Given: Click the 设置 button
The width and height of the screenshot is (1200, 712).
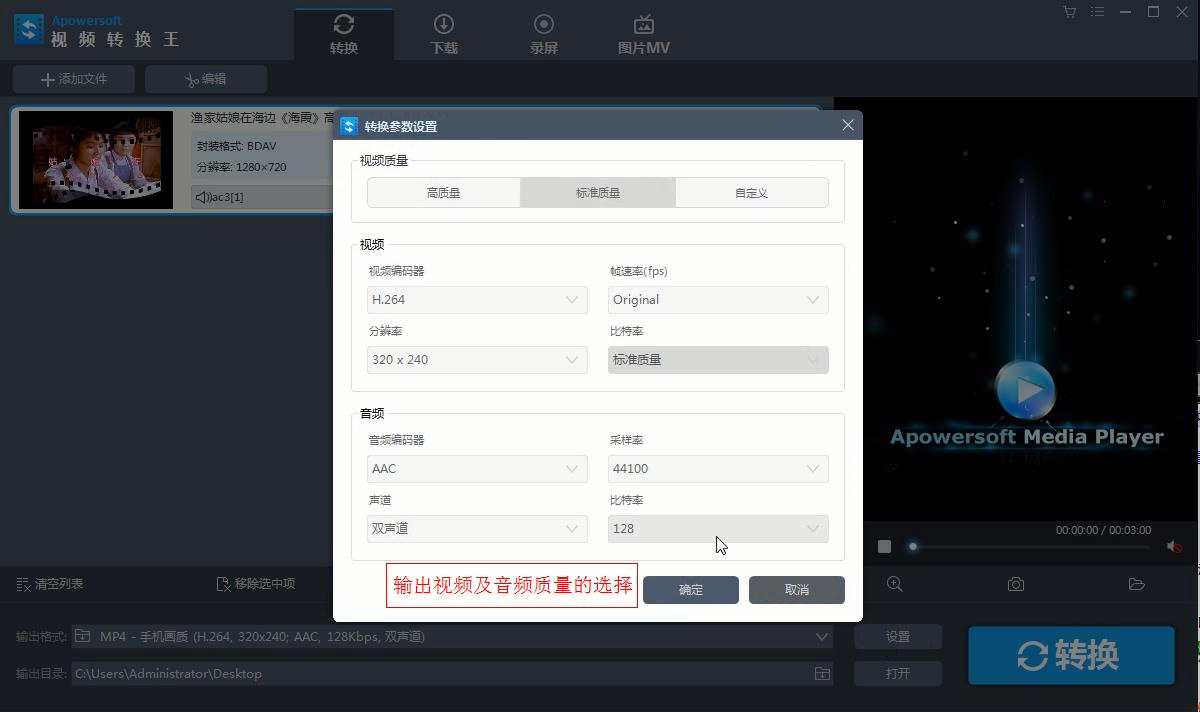Looking at the screenshot, I should click(898, 637).
